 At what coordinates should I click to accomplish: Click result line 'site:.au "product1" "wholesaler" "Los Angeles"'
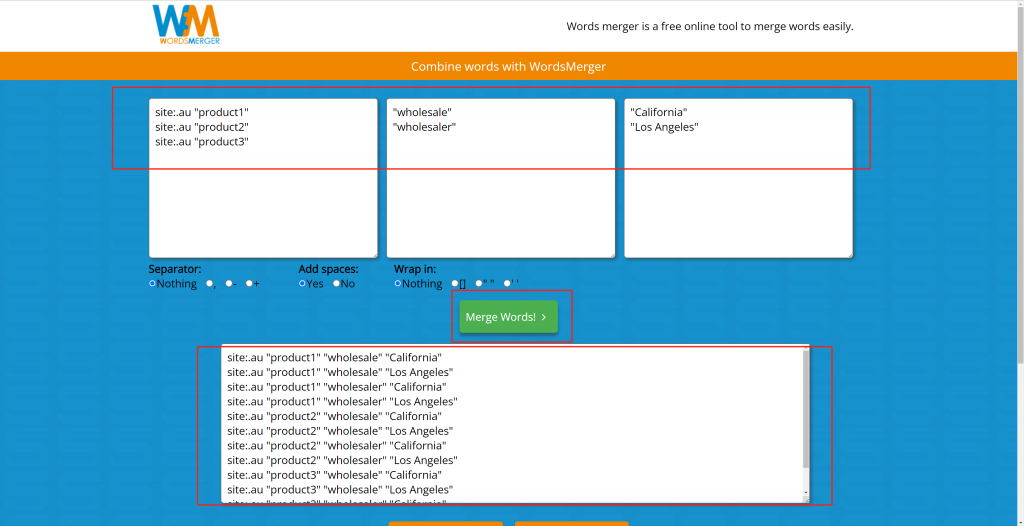point(342,401)
